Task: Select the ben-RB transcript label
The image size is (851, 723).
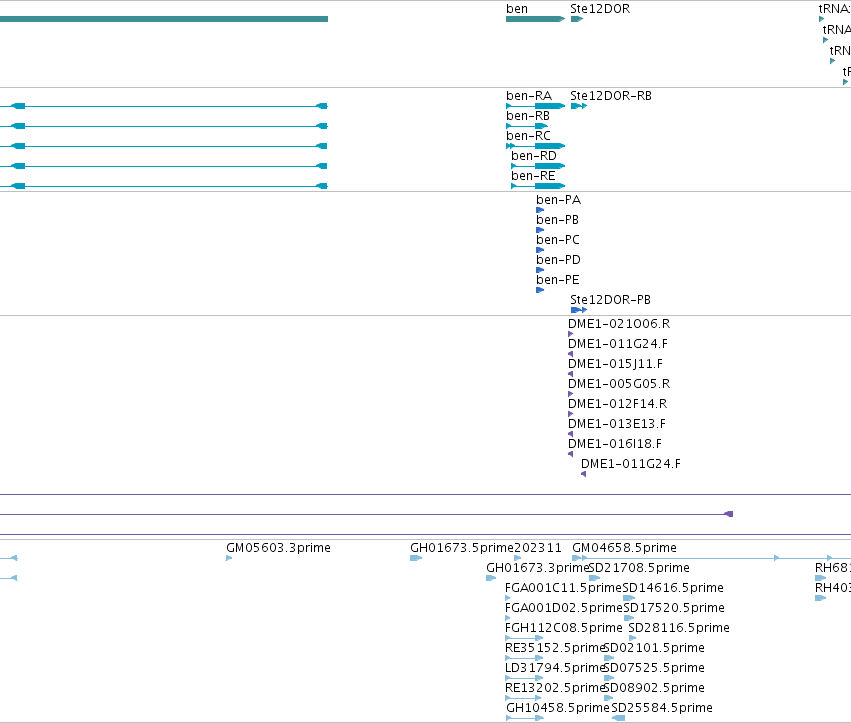Action: pyautogui.click(x=528, y=116)
